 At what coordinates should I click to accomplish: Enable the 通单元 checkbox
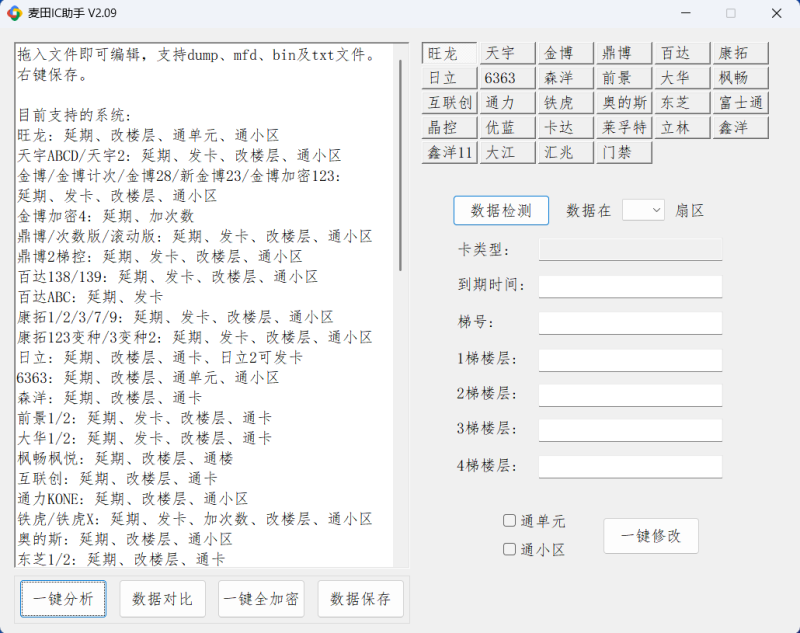(509, 521)
